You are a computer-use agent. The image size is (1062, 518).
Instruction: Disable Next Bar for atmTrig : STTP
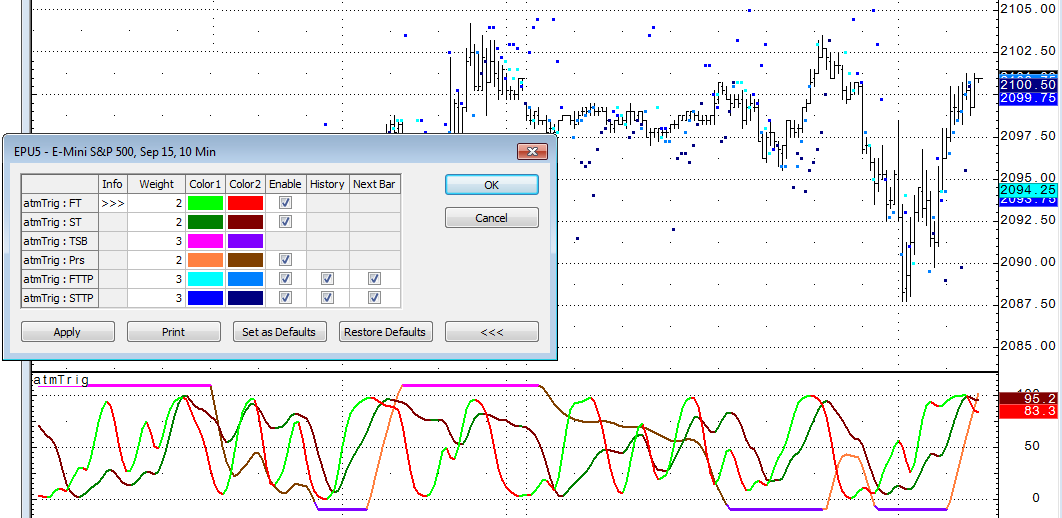tap(374, 298)
